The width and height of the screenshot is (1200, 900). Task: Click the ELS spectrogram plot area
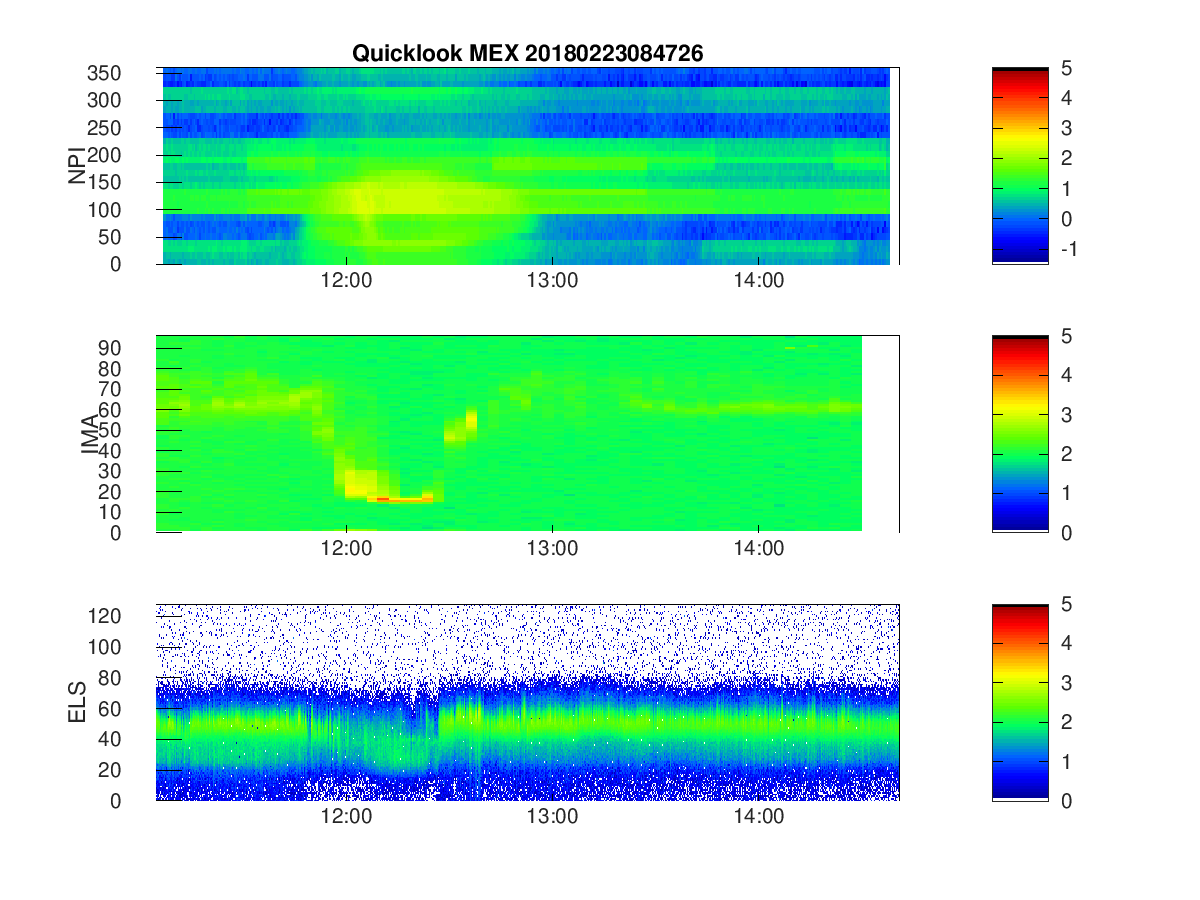[x=527, y=702]
